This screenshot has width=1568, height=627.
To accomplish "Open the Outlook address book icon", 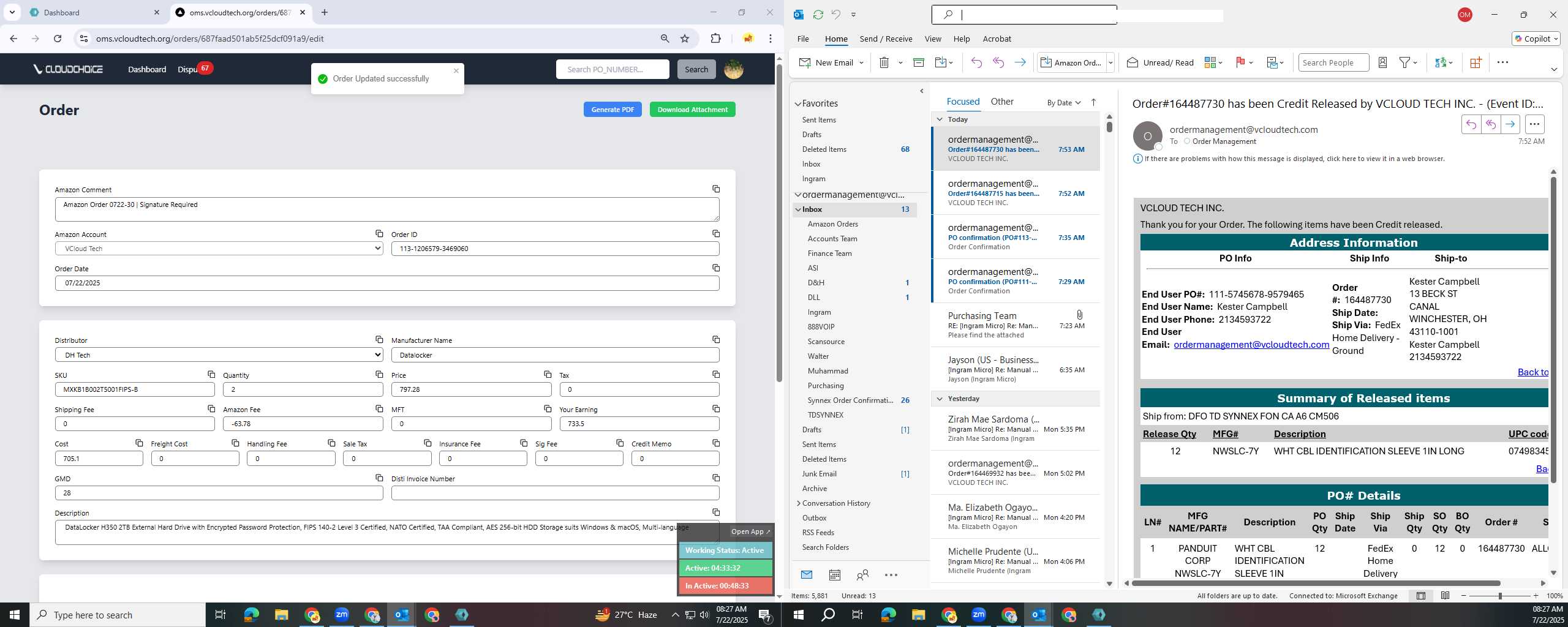I will (1382, 62).
